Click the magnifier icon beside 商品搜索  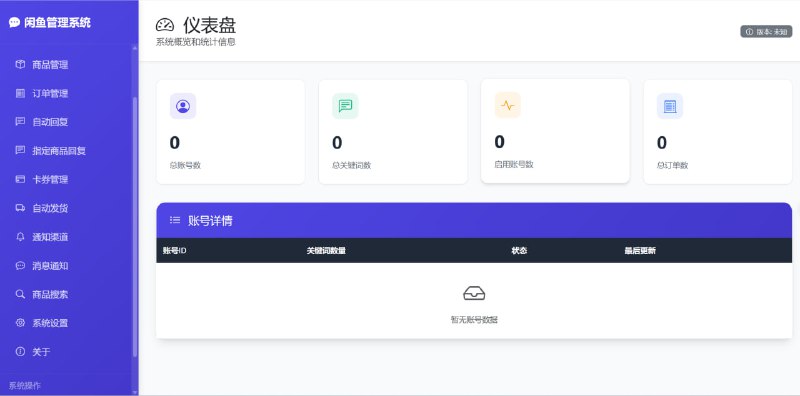[20, 294]
